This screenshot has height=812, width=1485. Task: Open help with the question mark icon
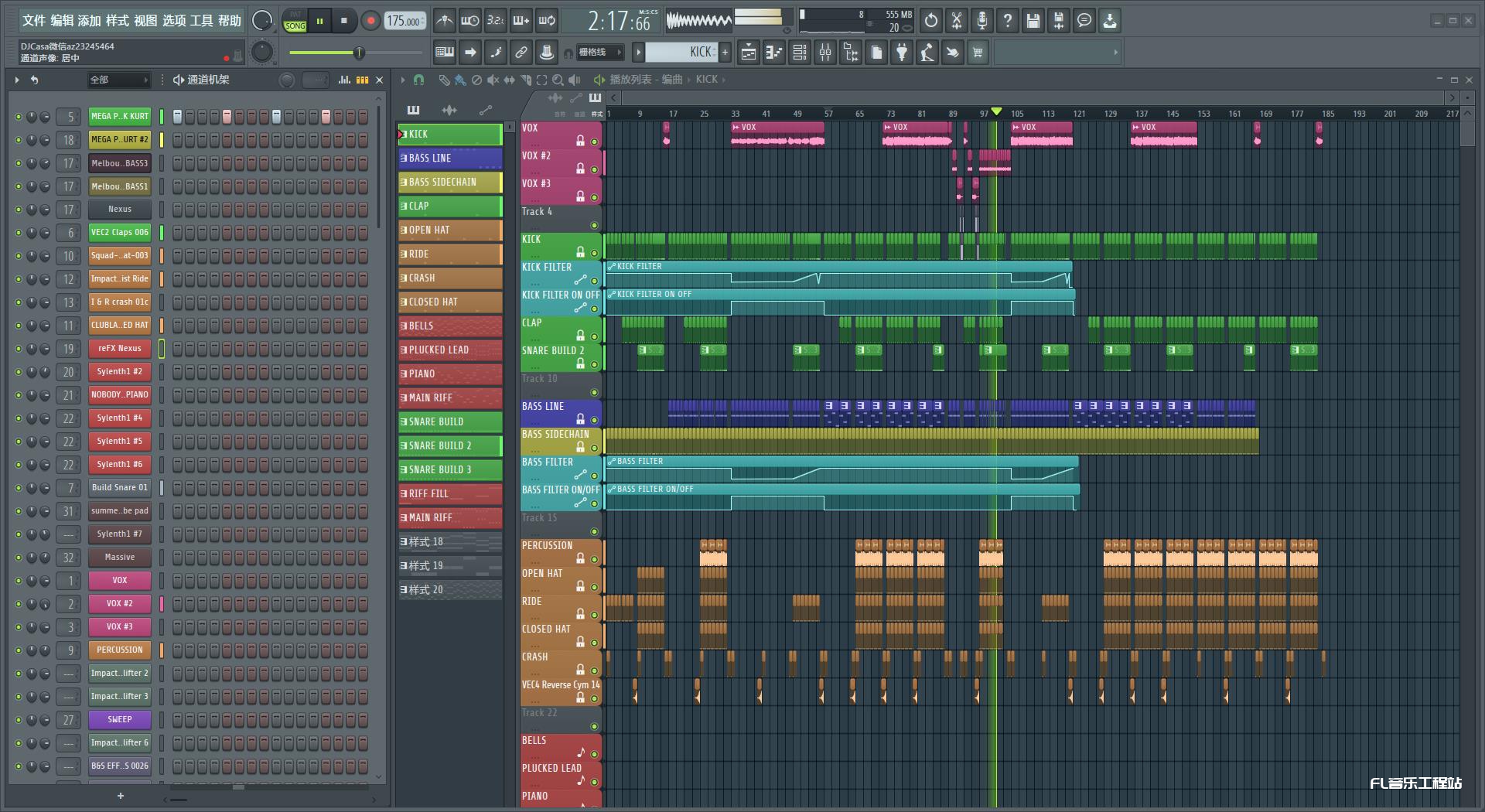[1008, 21]
